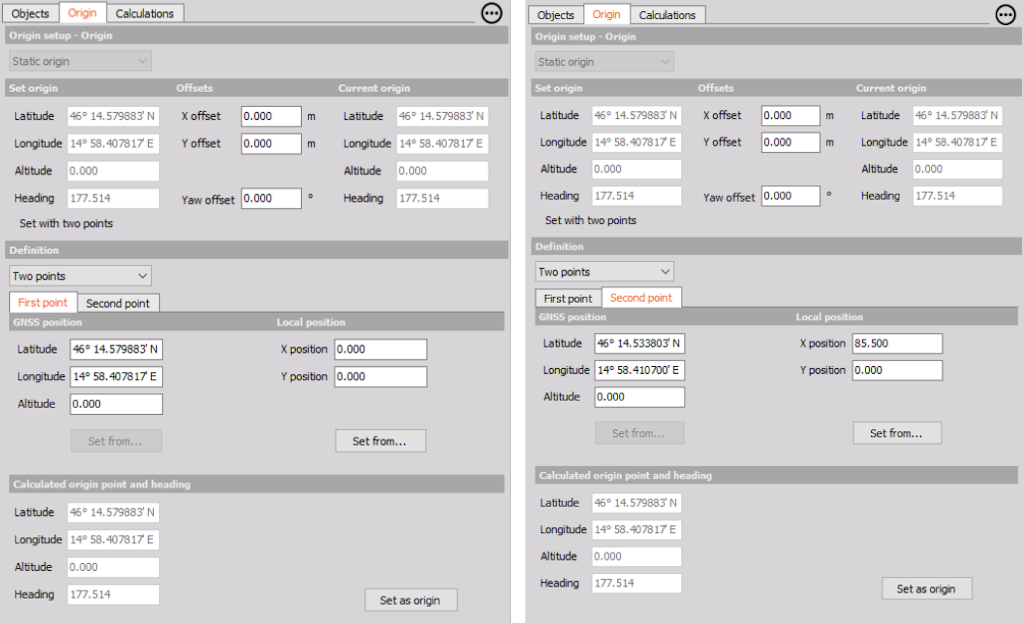Click Set as origin button in left panel
Viewport: 1024px width, 623px height.
tap(411, 600)
